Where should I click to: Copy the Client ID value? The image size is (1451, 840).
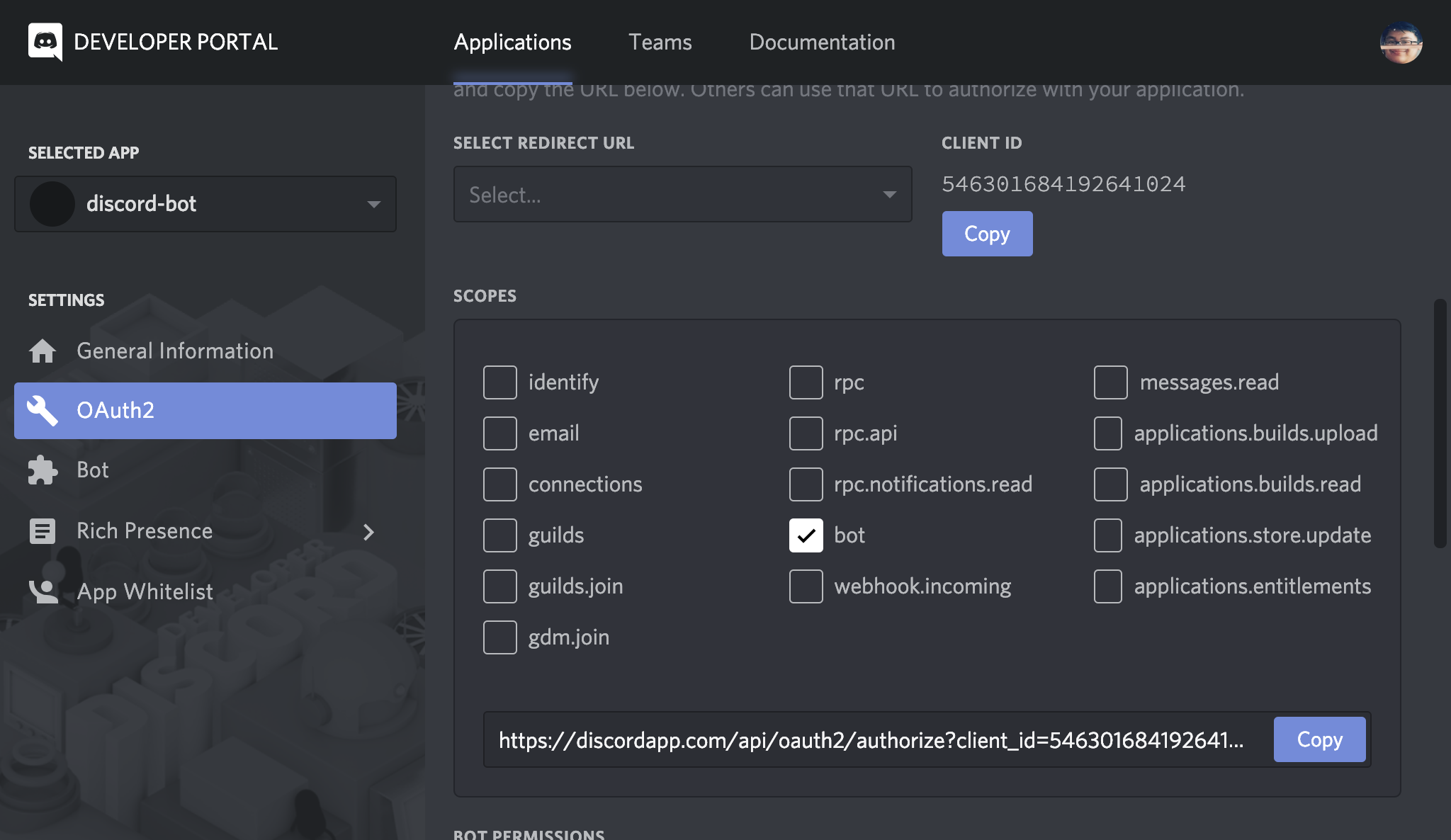[x=987, y=233]
